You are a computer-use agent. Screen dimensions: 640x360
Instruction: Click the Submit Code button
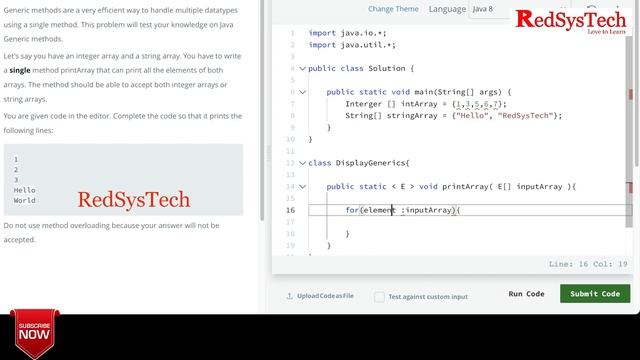point(595,293)
